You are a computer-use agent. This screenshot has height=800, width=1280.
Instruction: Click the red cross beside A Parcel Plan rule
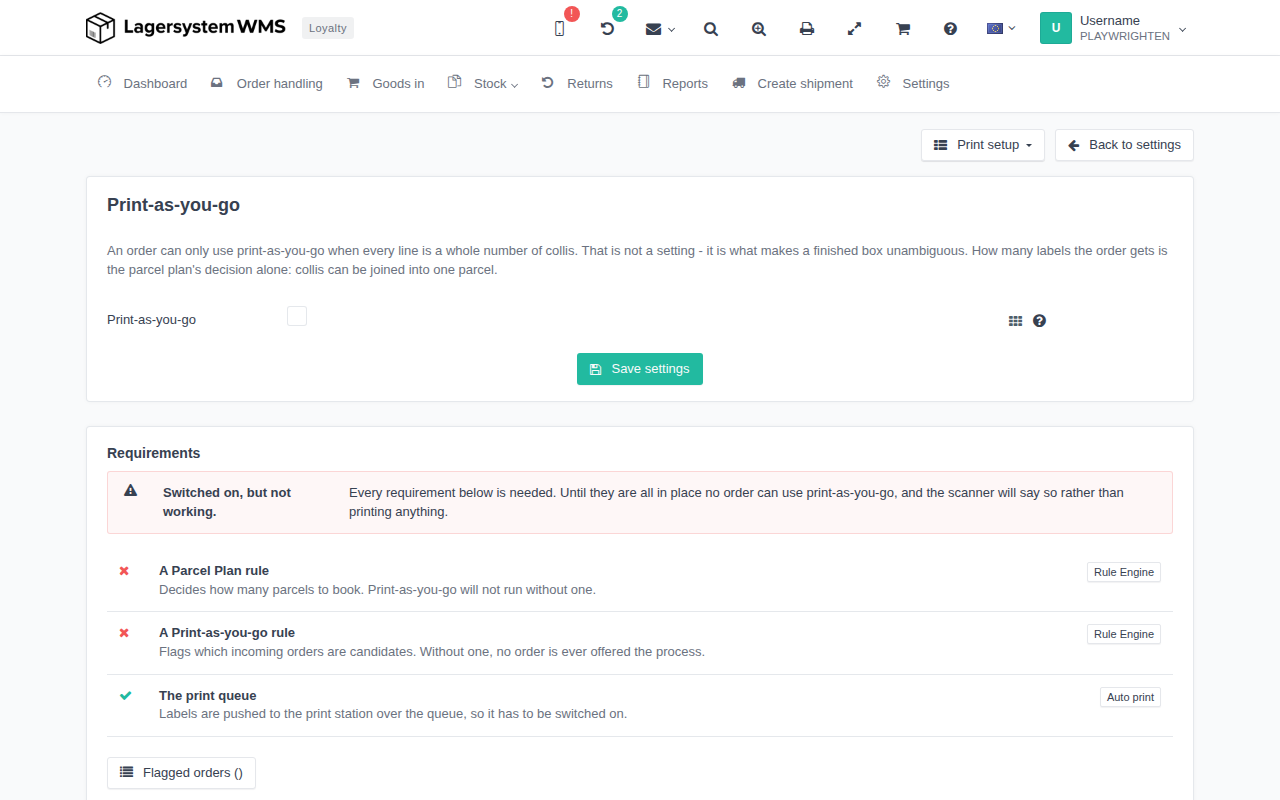coord(124,571)
